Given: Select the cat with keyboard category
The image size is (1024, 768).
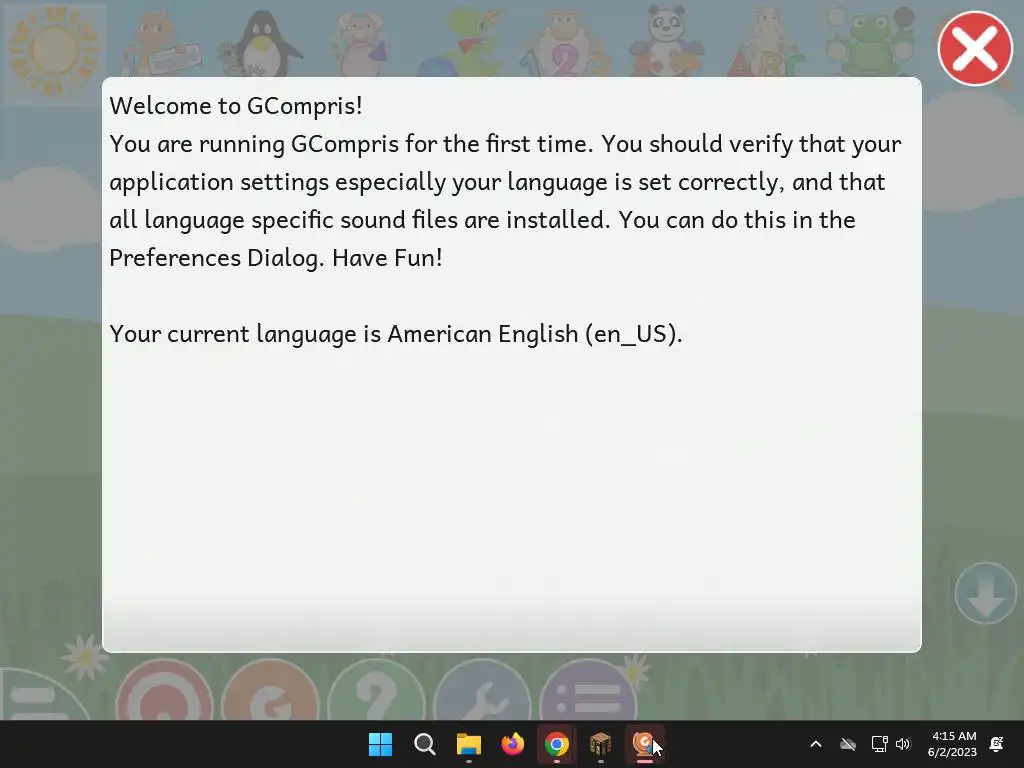Looking at the screenshot, I should click(x=162, y=43).
